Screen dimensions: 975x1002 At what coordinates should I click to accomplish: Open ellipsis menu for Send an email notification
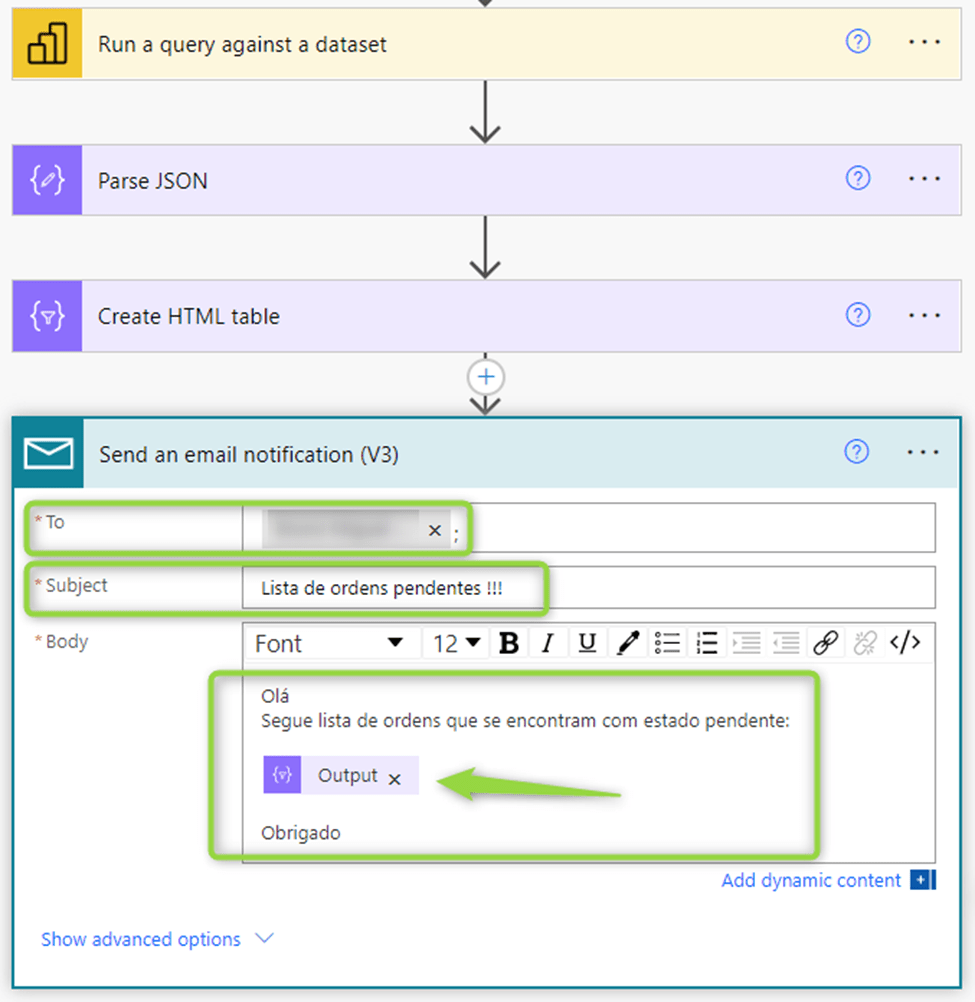[923, 453]
